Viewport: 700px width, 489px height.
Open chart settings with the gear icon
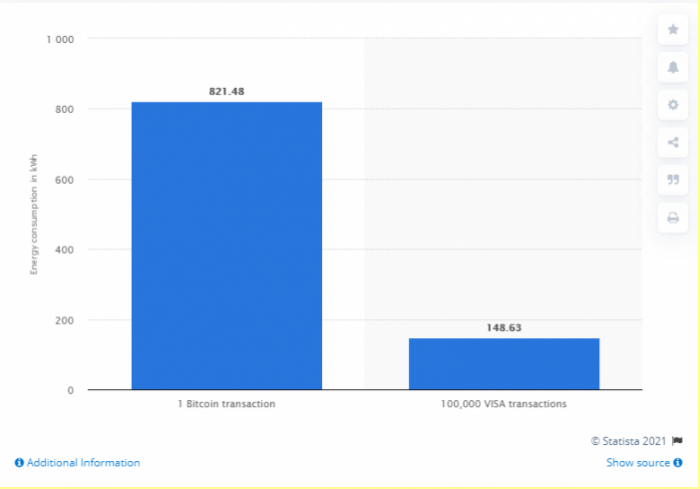[x=672, y=104]
